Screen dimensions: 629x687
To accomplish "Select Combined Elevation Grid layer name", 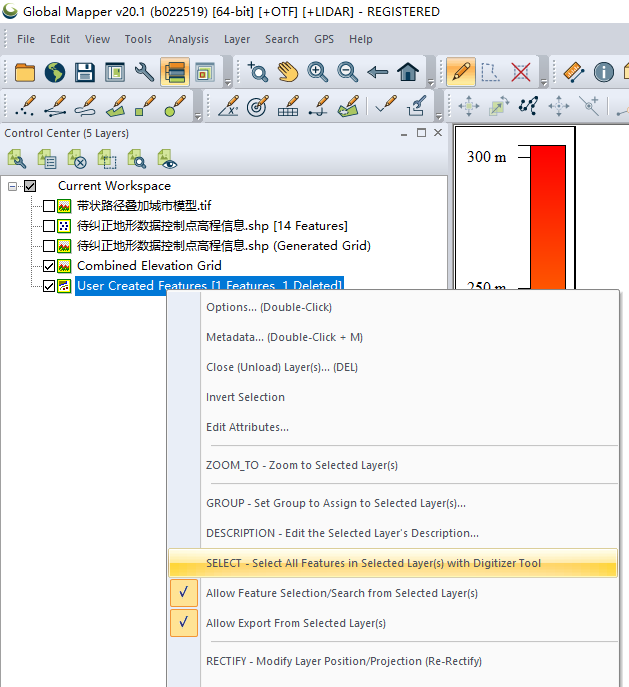I will coord(149,266).
